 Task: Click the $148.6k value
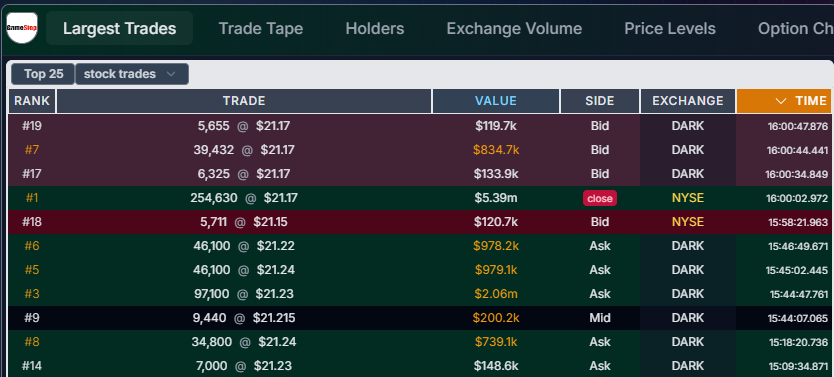[x=496, y=366]
